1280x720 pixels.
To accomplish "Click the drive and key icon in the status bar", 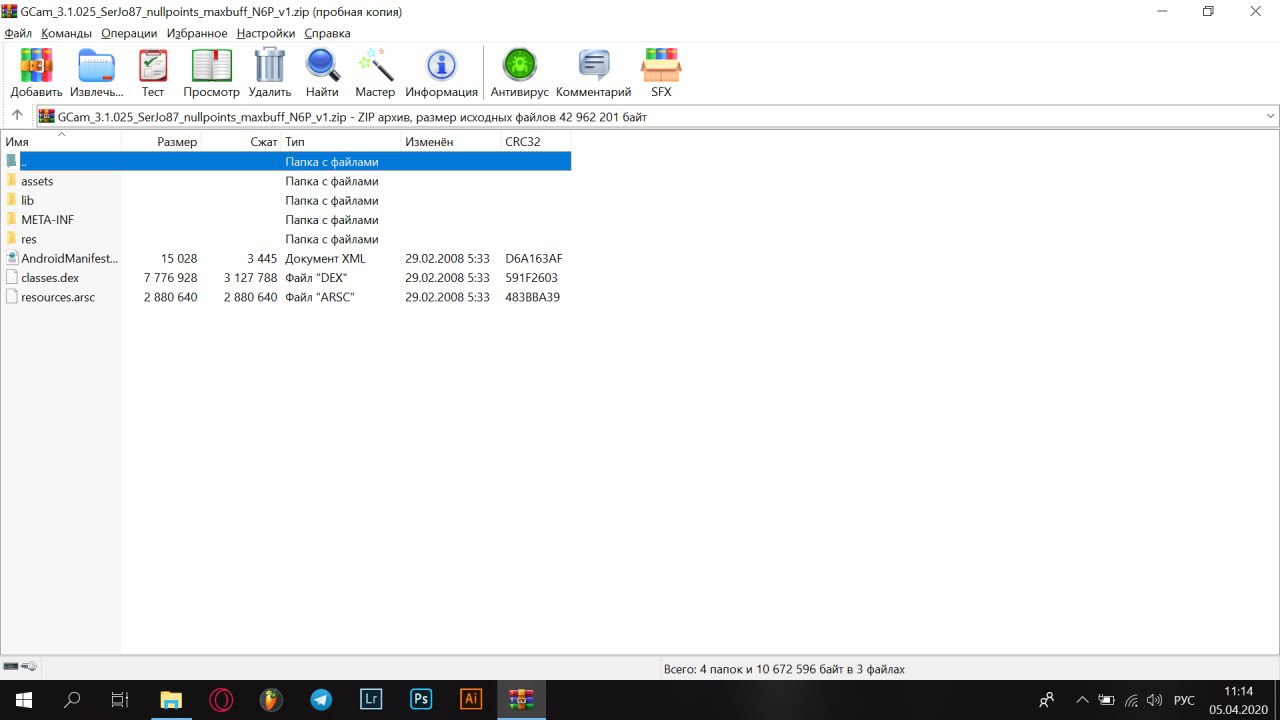I will click(20, 667).
